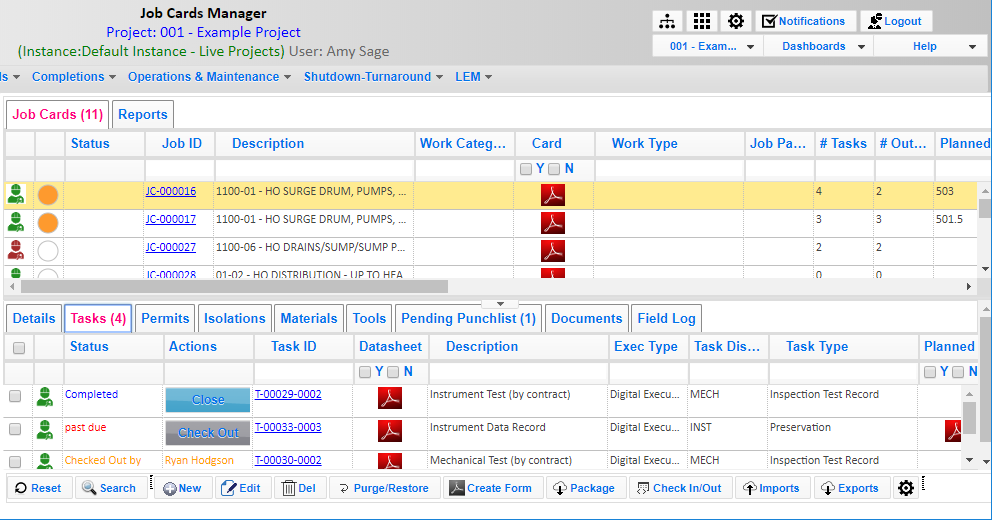Expand Help dropdown
Screen dimensions: 992x520
click(929, 46)
